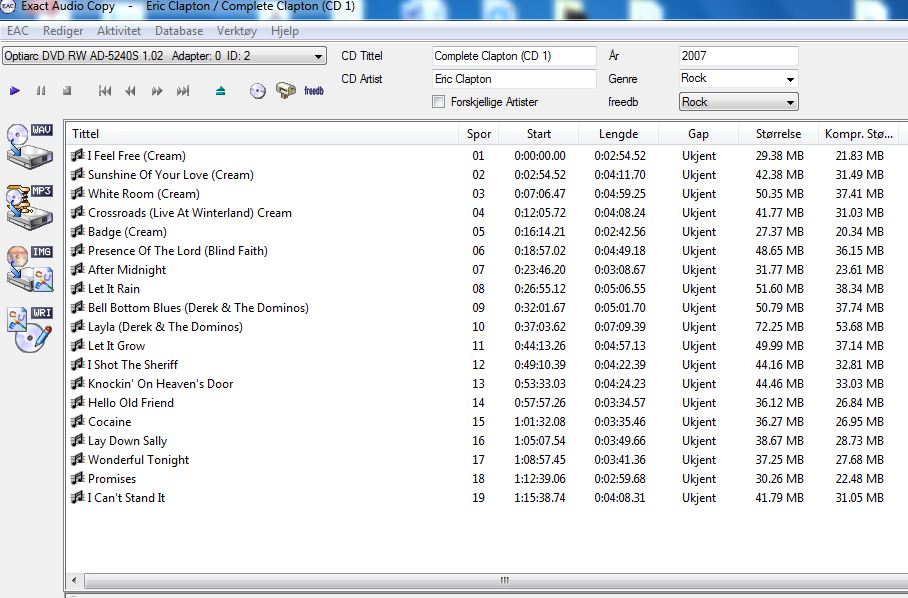Toggle the Forskjellige Artister checkbox
Image resolution: width=908 pixels, height=598 pixels.
click(439, 102)
